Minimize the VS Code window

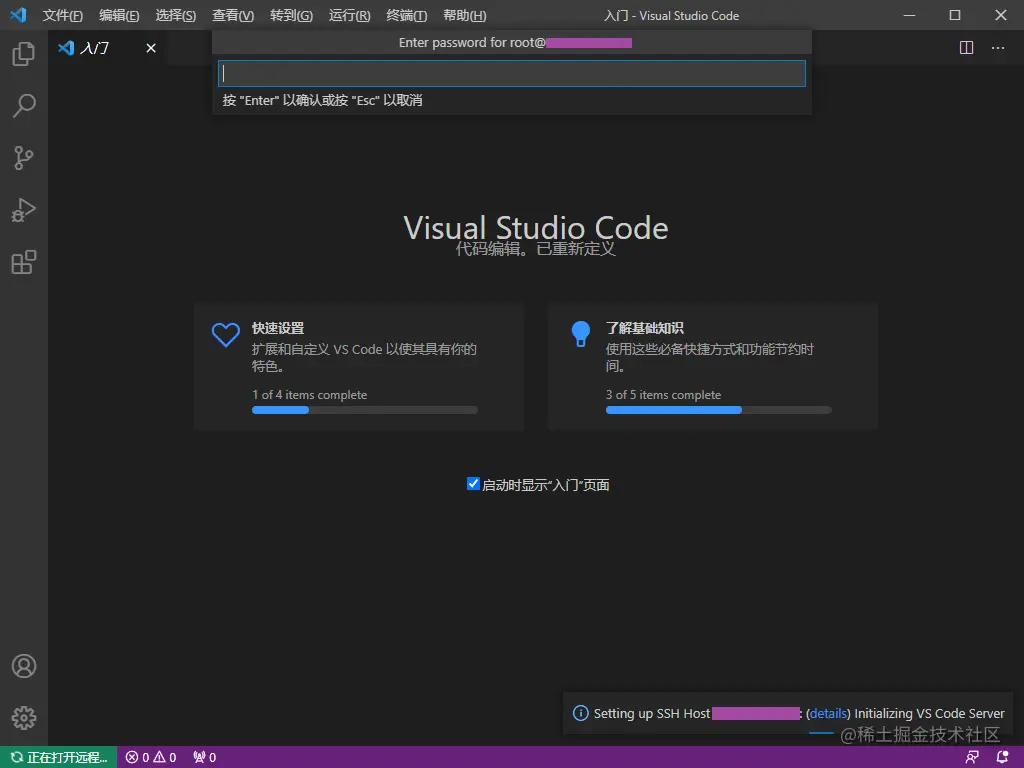(909, 15)
